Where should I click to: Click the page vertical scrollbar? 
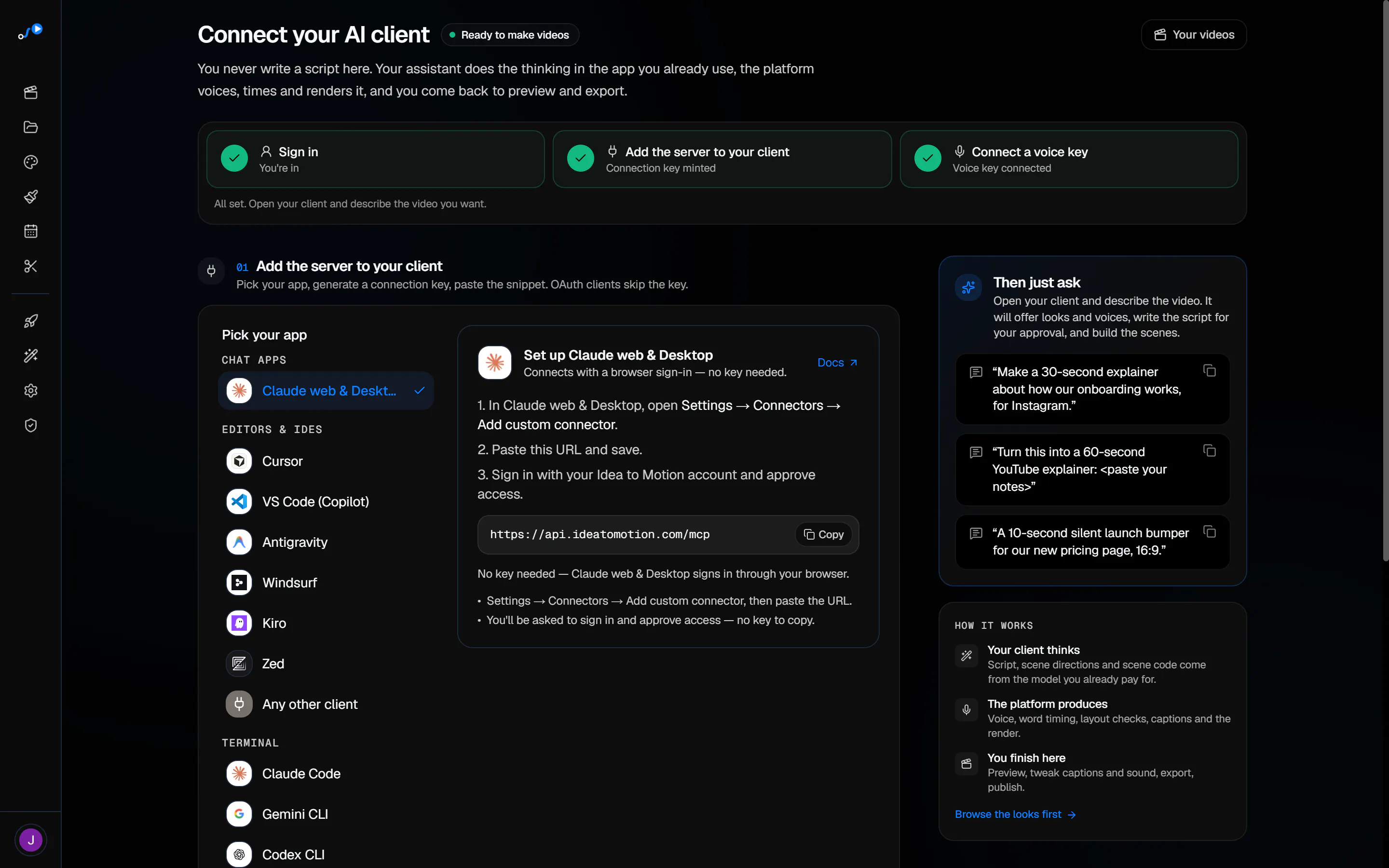click(1385, 280)
